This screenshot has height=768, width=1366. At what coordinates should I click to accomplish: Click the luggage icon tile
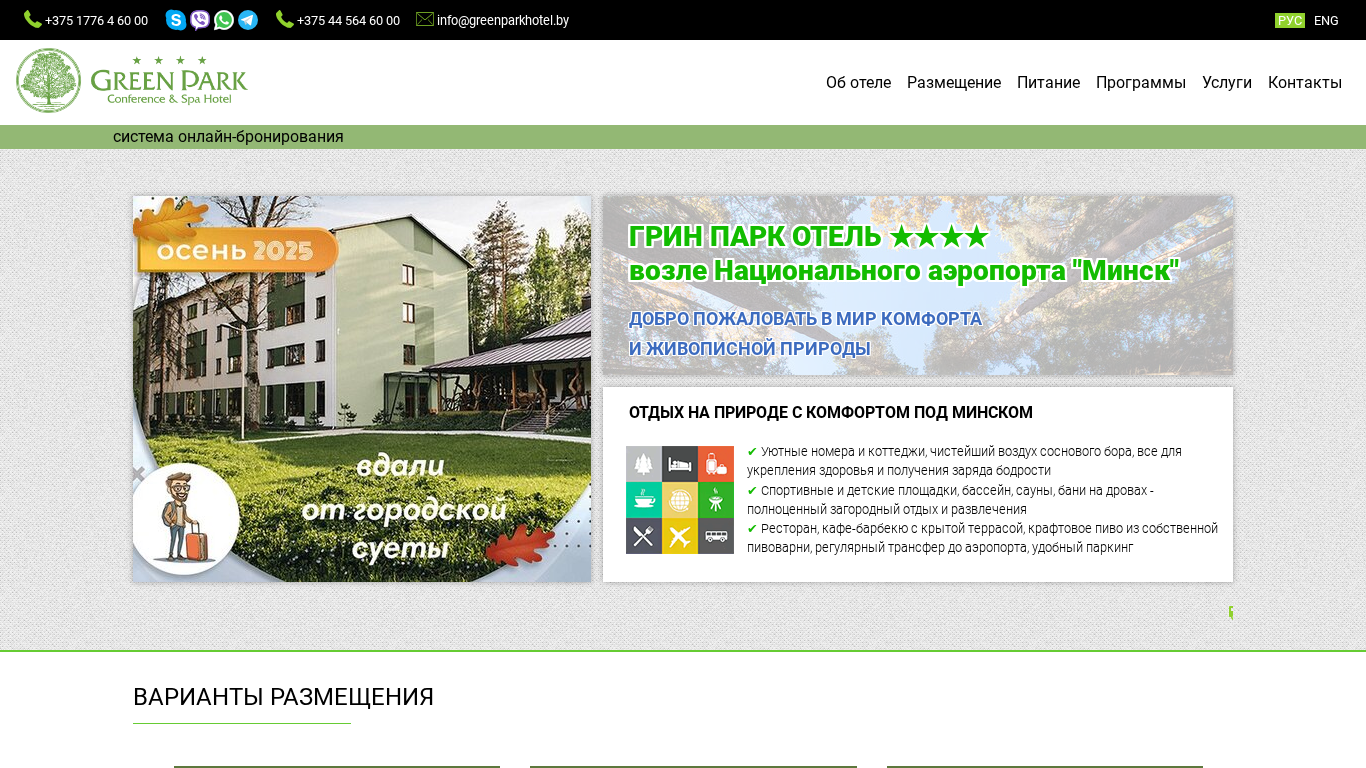click(x=716, y=464)
